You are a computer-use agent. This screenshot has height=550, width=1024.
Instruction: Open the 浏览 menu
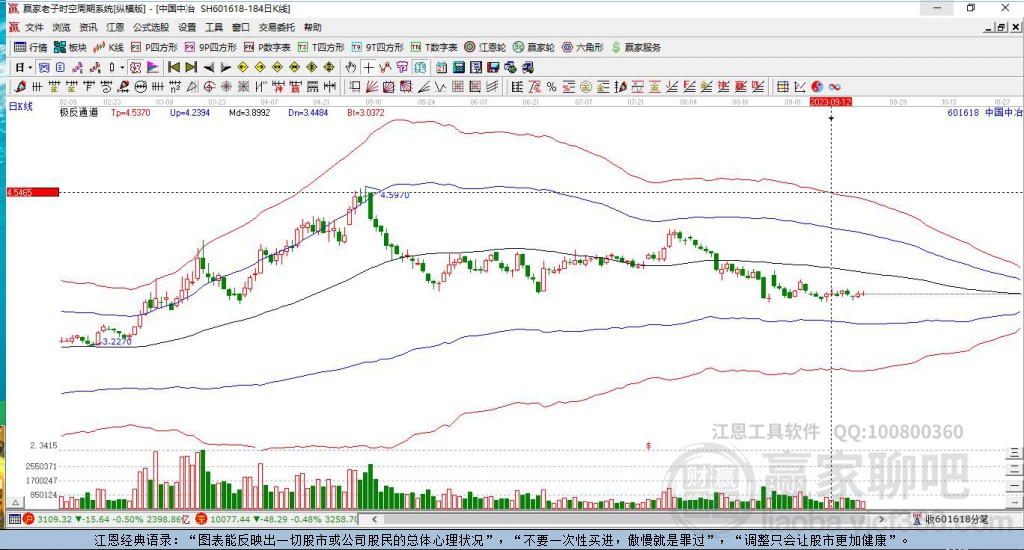point(61,27)
